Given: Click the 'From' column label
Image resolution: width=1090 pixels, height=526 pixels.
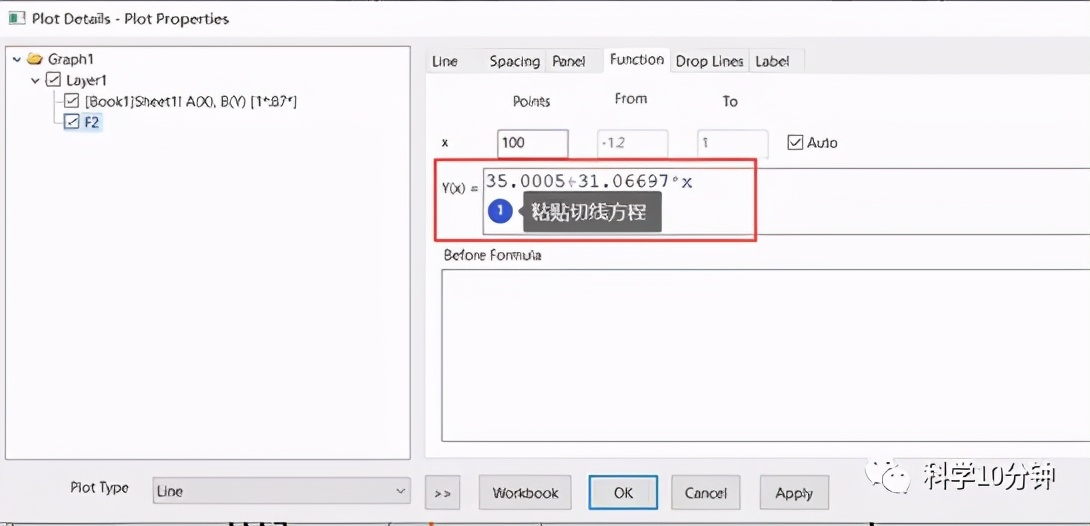Looking at the screenshot, I should (x=631, y=99).
